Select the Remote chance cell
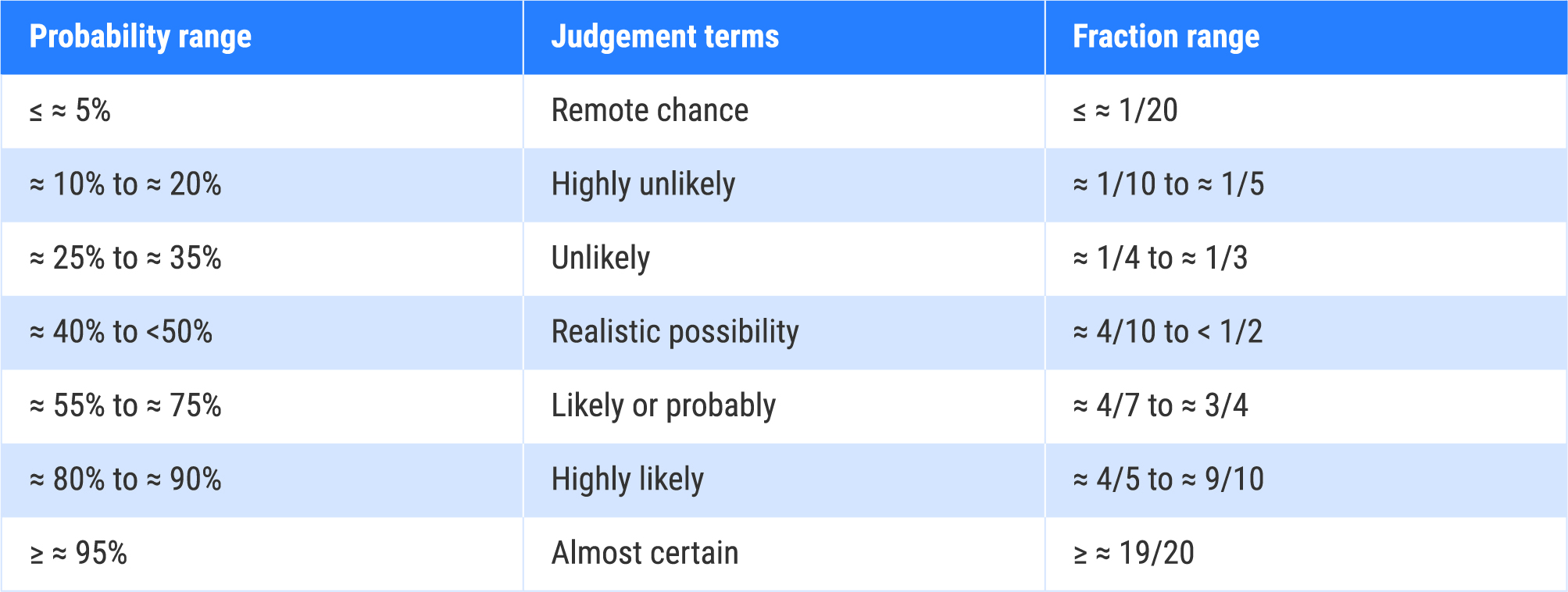Image resolution: width=1568 pixels, height=592 pixels. click(x=784, y=111)
